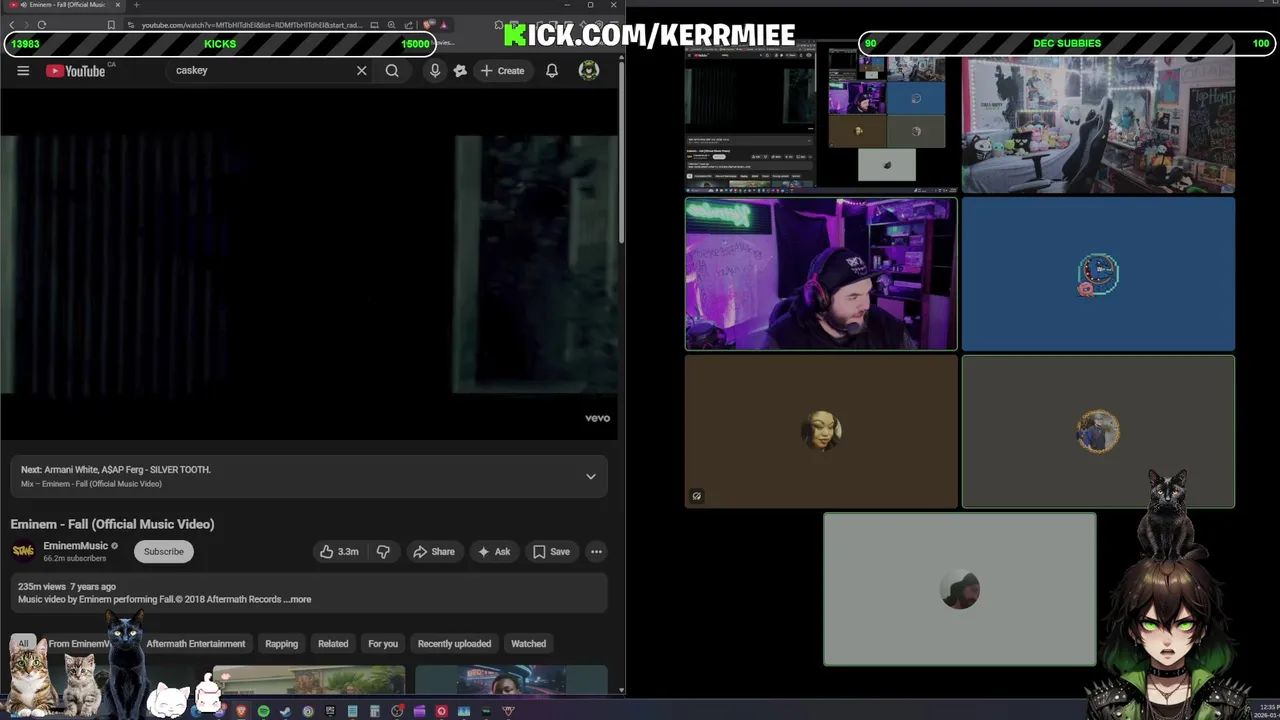The height and width of the screenshot is (720, 1280).
Task: Dislike the video
Action: pos(383,551)
